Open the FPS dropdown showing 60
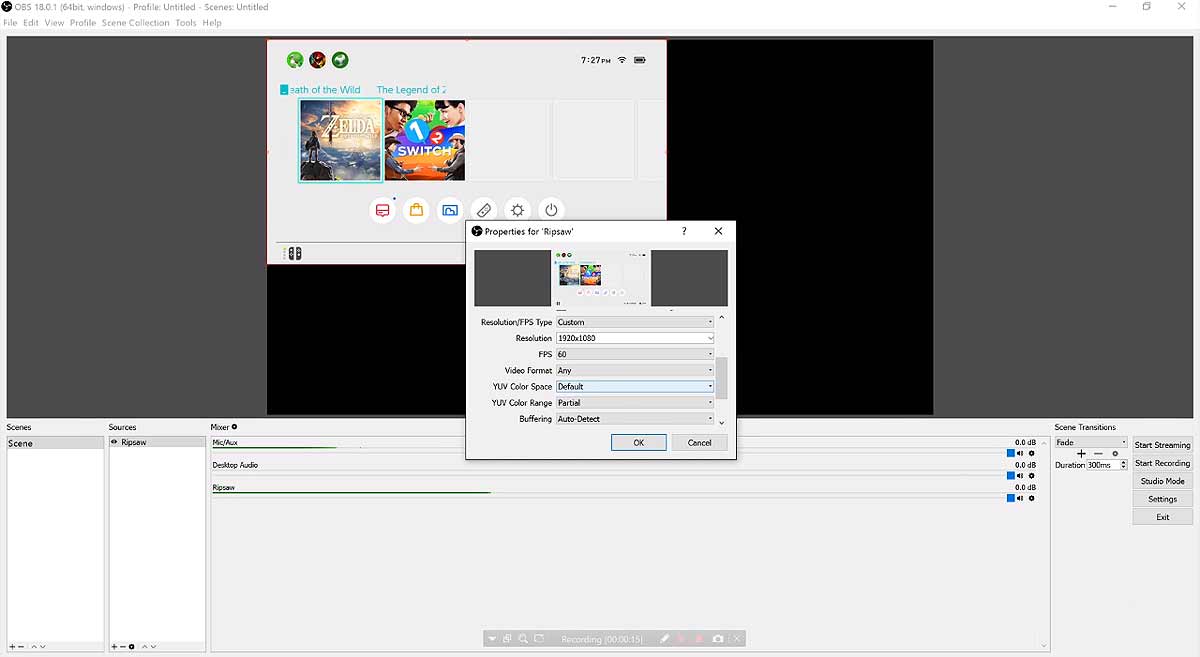 635,354
